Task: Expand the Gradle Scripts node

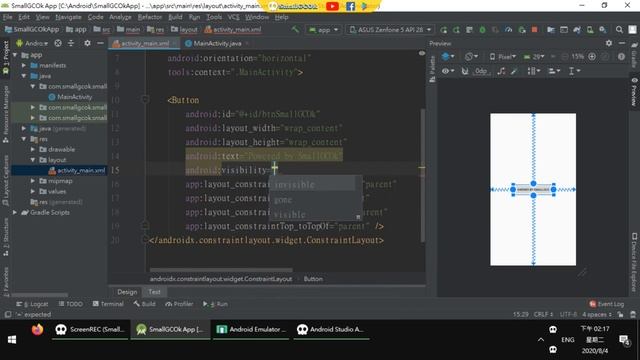Action: [15, 212]
